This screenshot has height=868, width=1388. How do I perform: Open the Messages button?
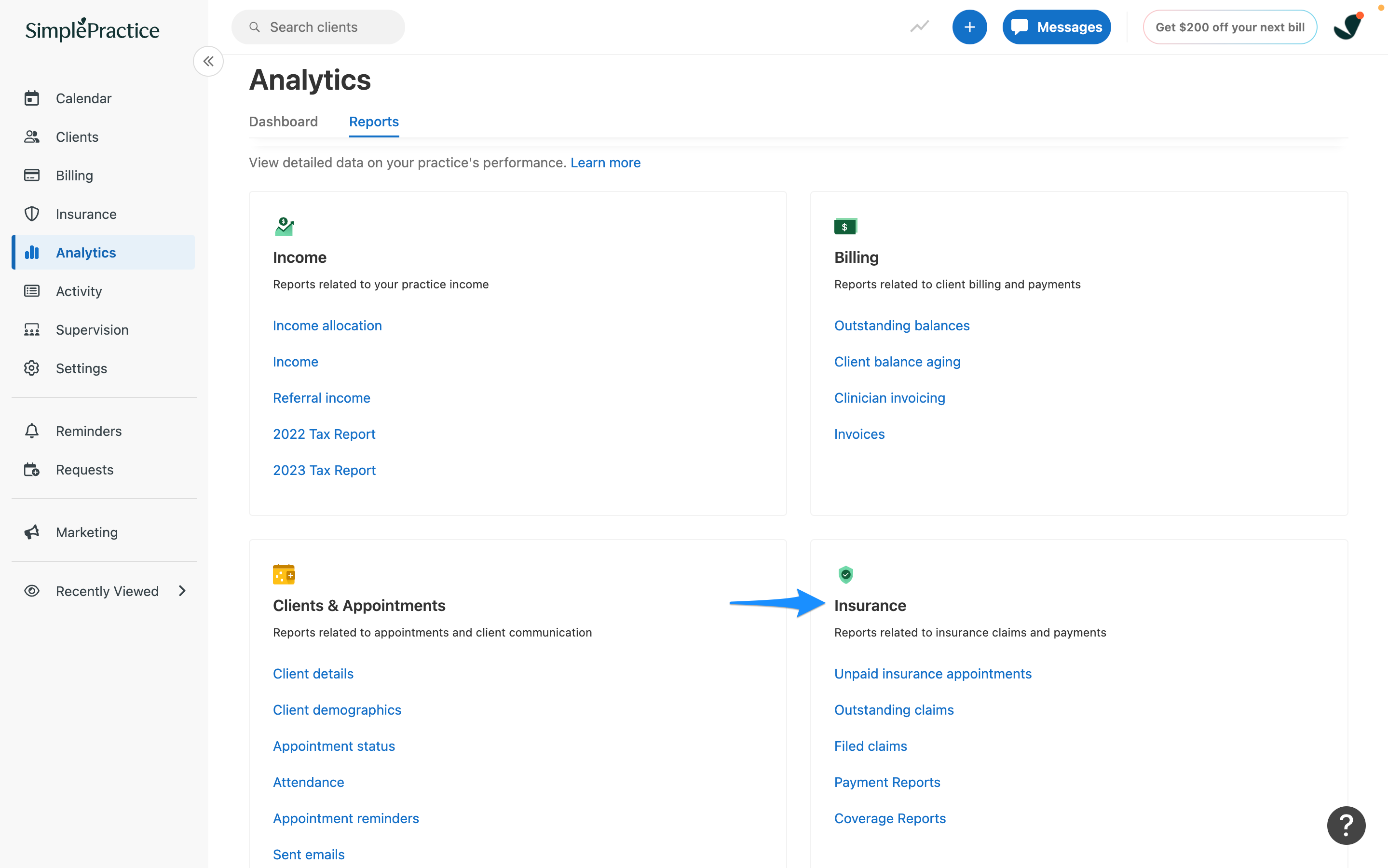pyautogui.click(x=1056, y=27)
